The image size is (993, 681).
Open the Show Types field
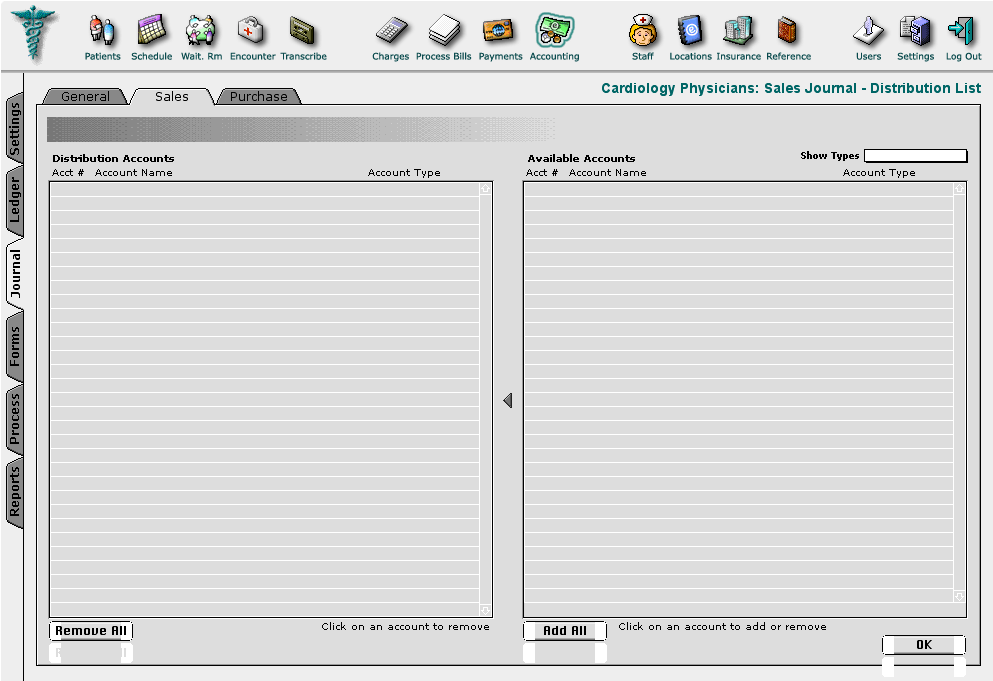(x=916, y=155)
